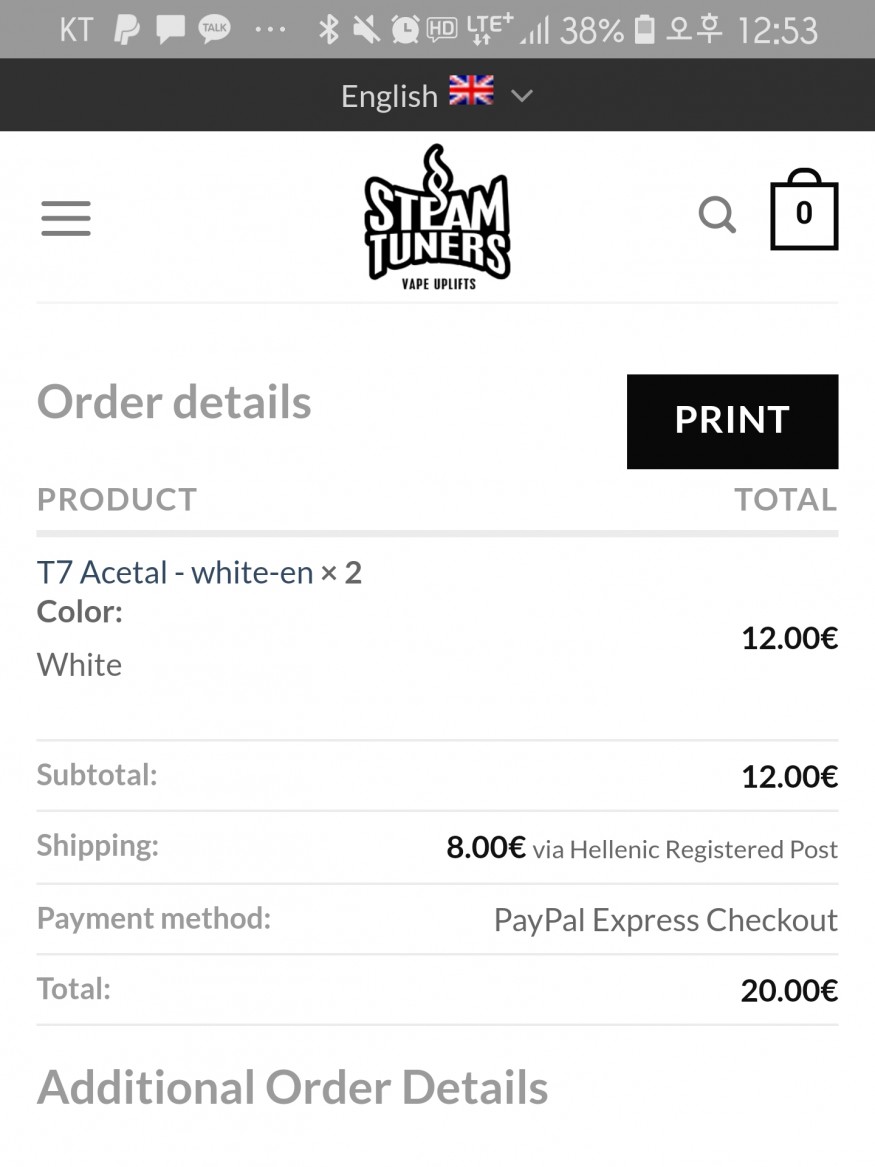Viewport: 875px width, 1167px height.
Task: Click the language selector chevron arrow
Action: point(522,96)
